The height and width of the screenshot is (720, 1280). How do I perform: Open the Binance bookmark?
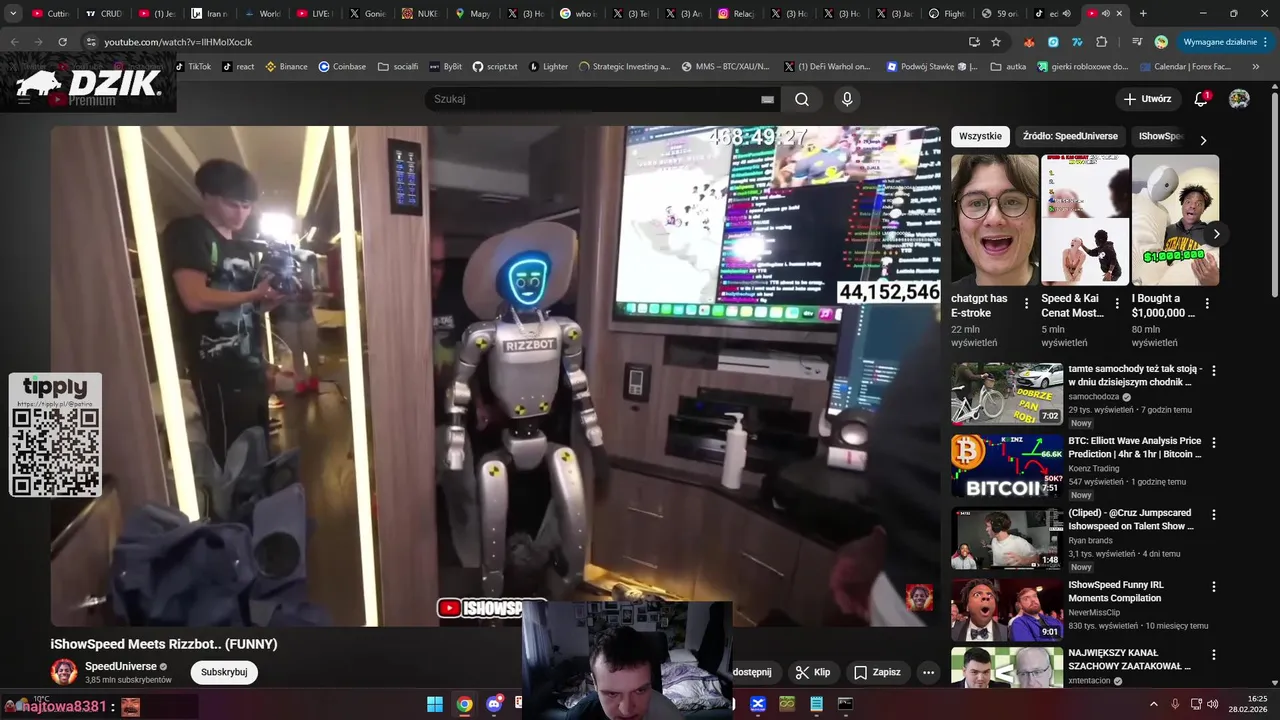[x=286, y=67]
